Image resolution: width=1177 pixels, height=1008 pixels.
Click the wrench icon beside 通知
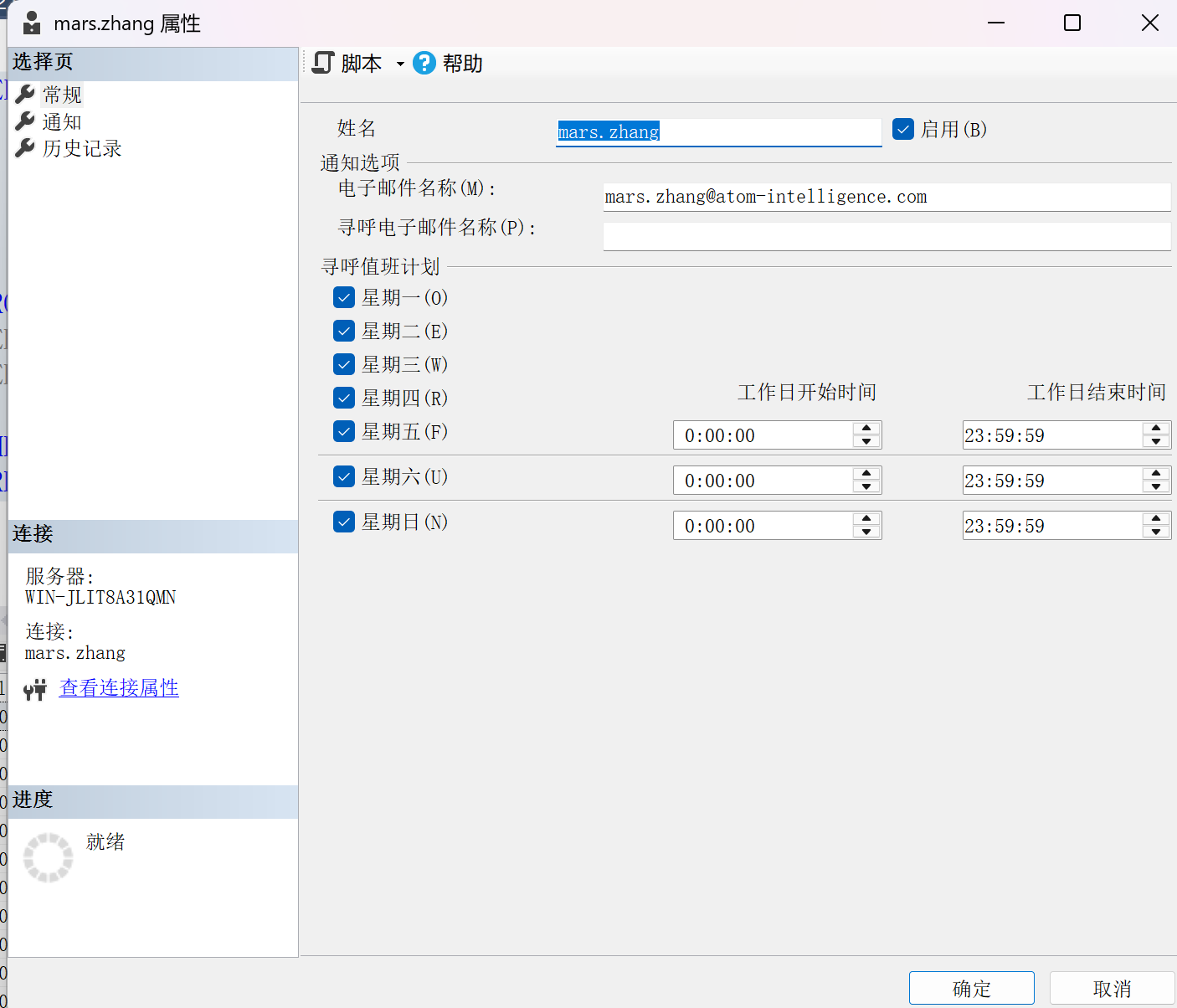pos(25,121)
